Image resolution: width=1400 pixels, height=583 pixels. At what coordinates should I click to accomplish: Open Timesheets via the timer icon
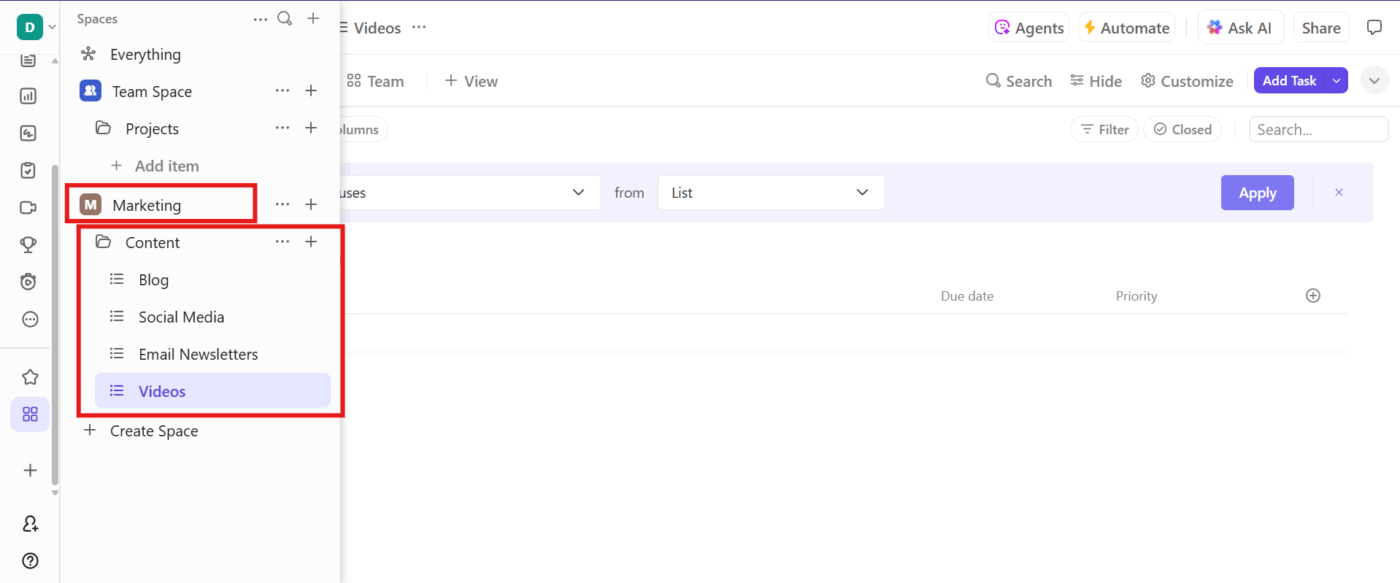tap(29, 281)
